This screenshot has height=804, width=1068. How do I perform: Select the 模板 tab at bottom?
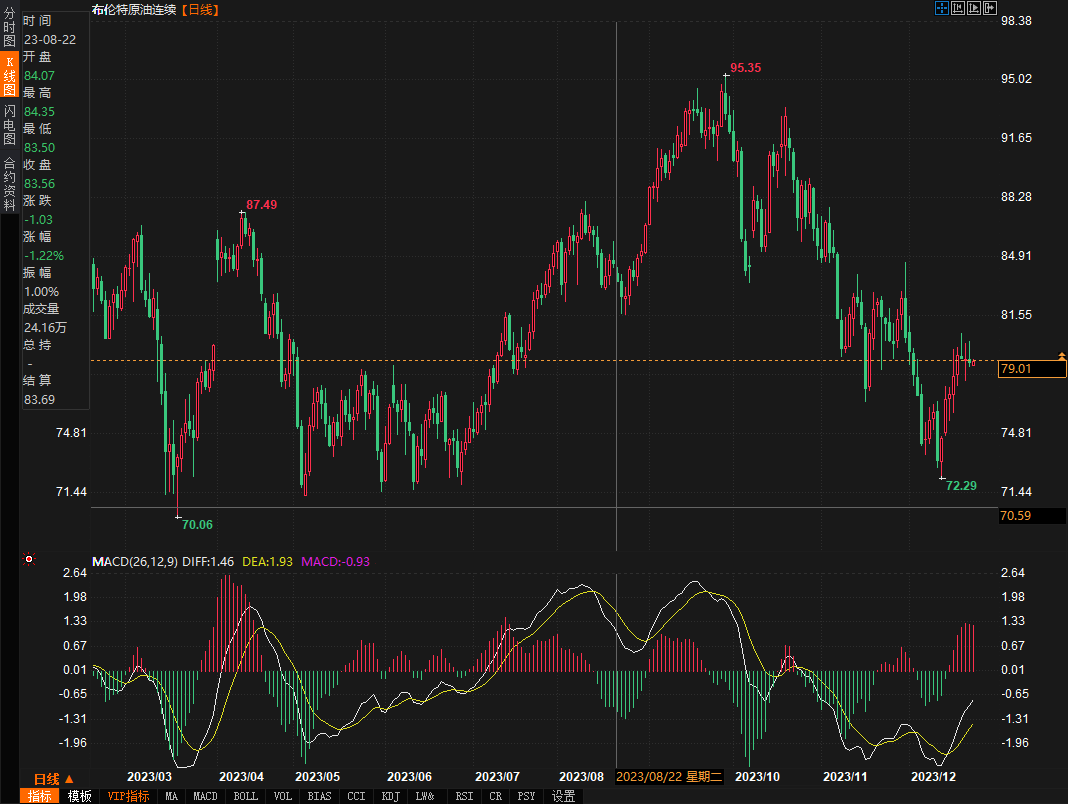(80, 796)
